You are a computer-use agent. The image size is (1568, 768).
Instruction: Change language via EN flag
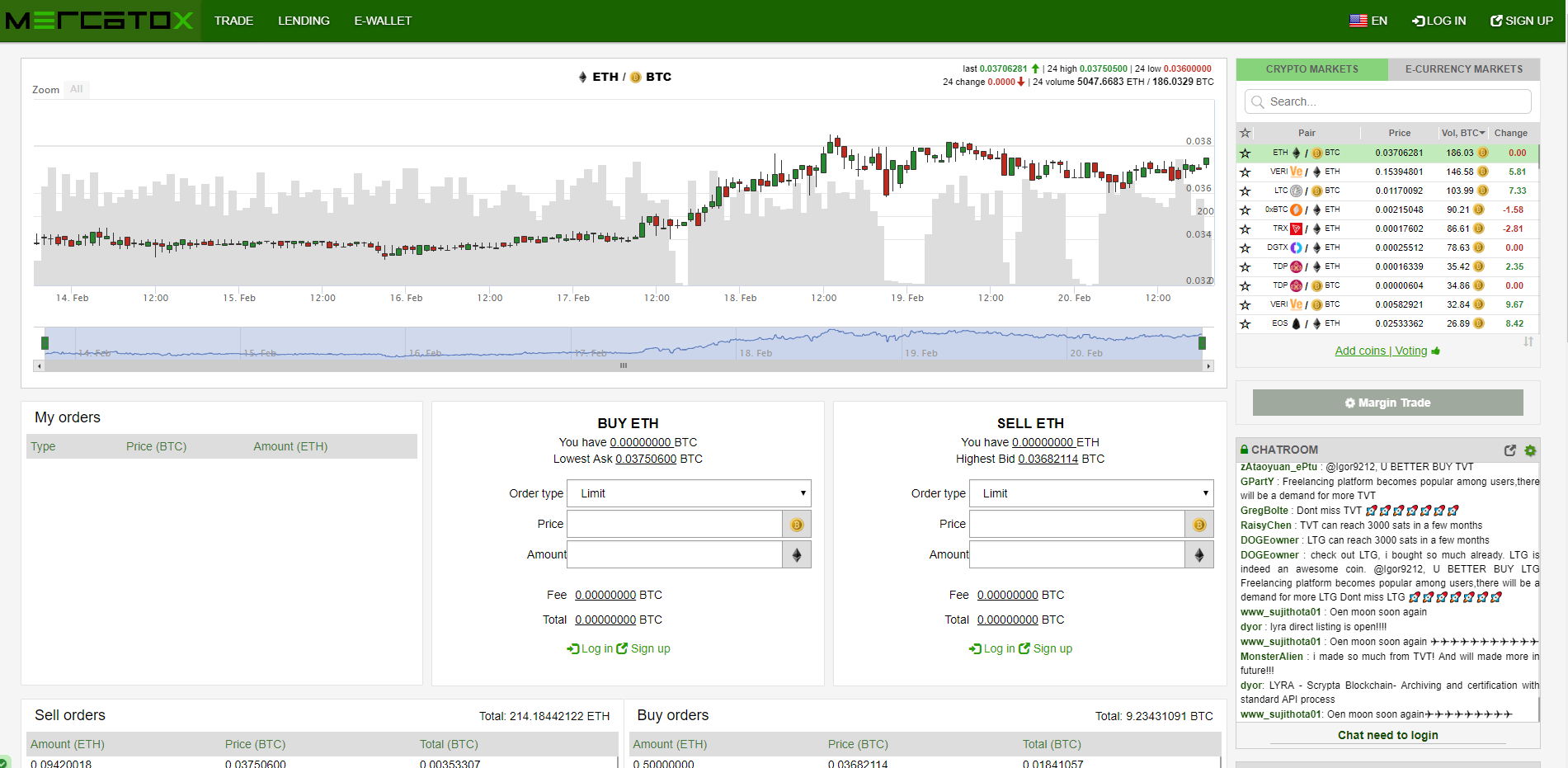(x=1368, y=21)
